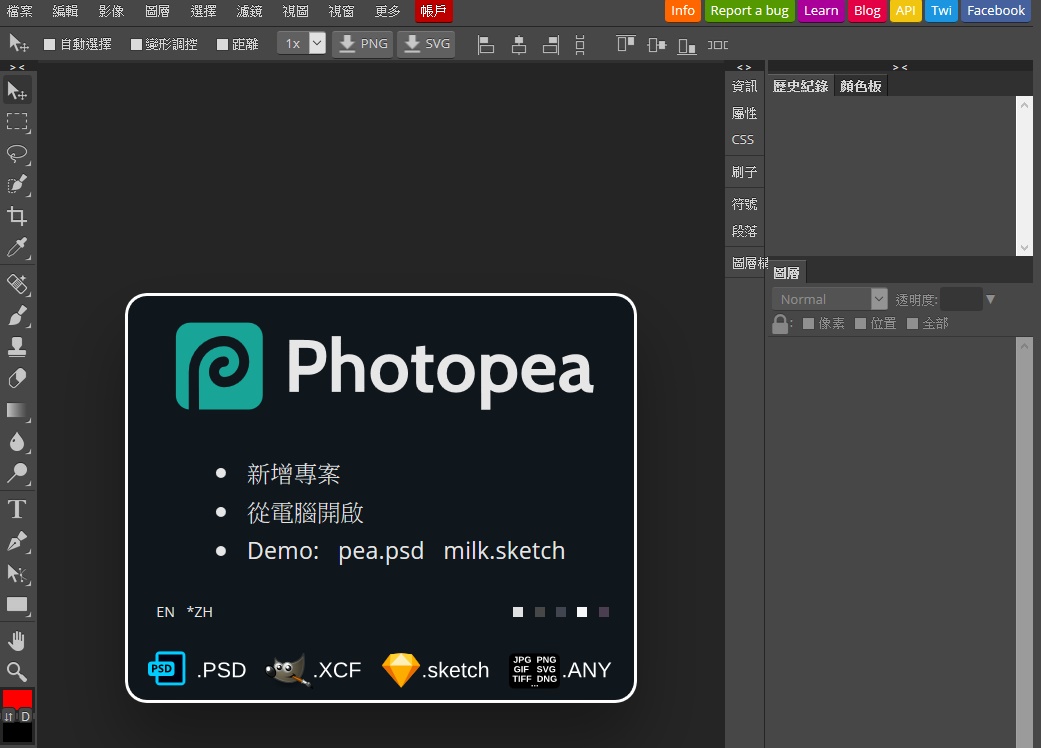Image resolution: width=1041 pixels, height=748 pixels.
Task: Select the Rectangle shape tool
Action: click(x=17, y=605)
